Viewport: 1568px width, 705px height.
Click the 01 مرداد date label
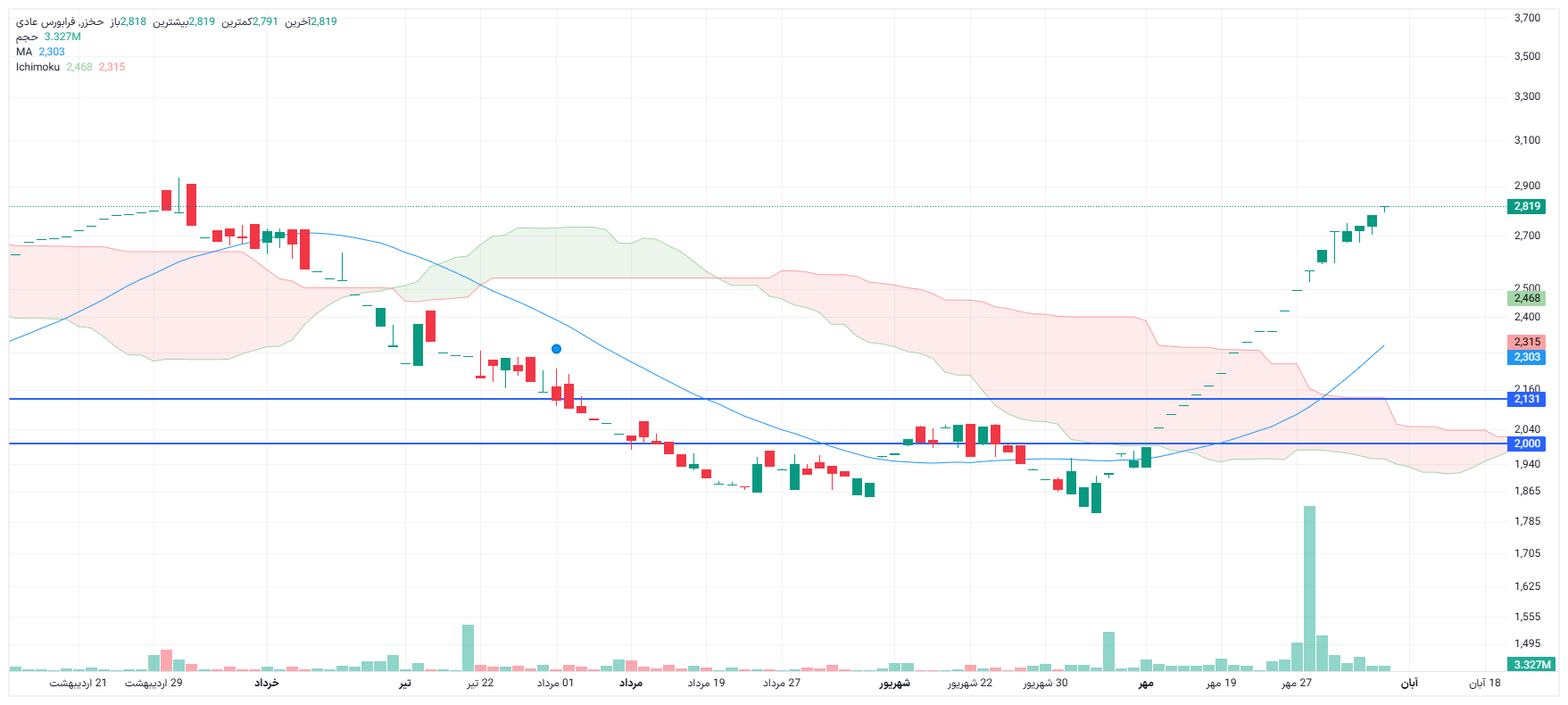(555, 684)
